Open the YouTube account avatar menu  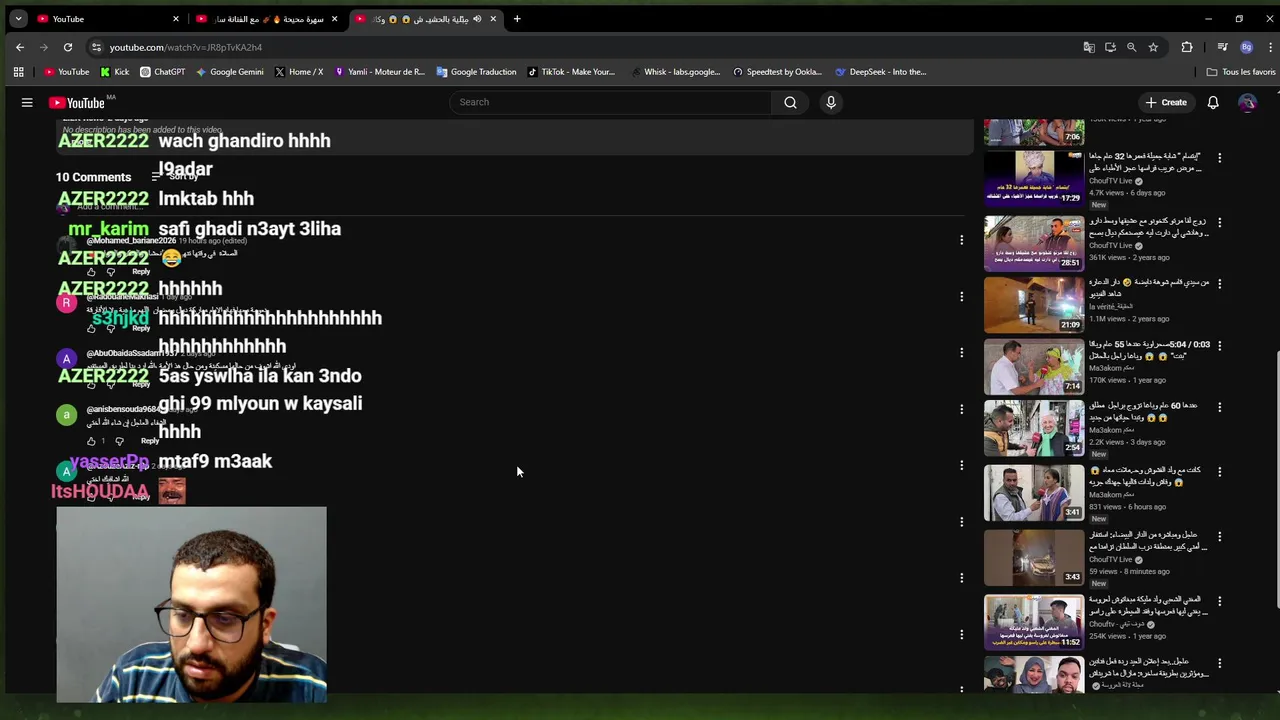coord(1247,102)
